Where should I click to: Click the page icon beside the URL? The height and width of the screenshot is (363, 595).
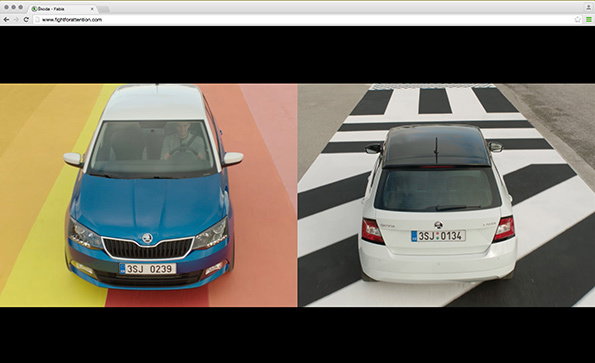point(37,20)
